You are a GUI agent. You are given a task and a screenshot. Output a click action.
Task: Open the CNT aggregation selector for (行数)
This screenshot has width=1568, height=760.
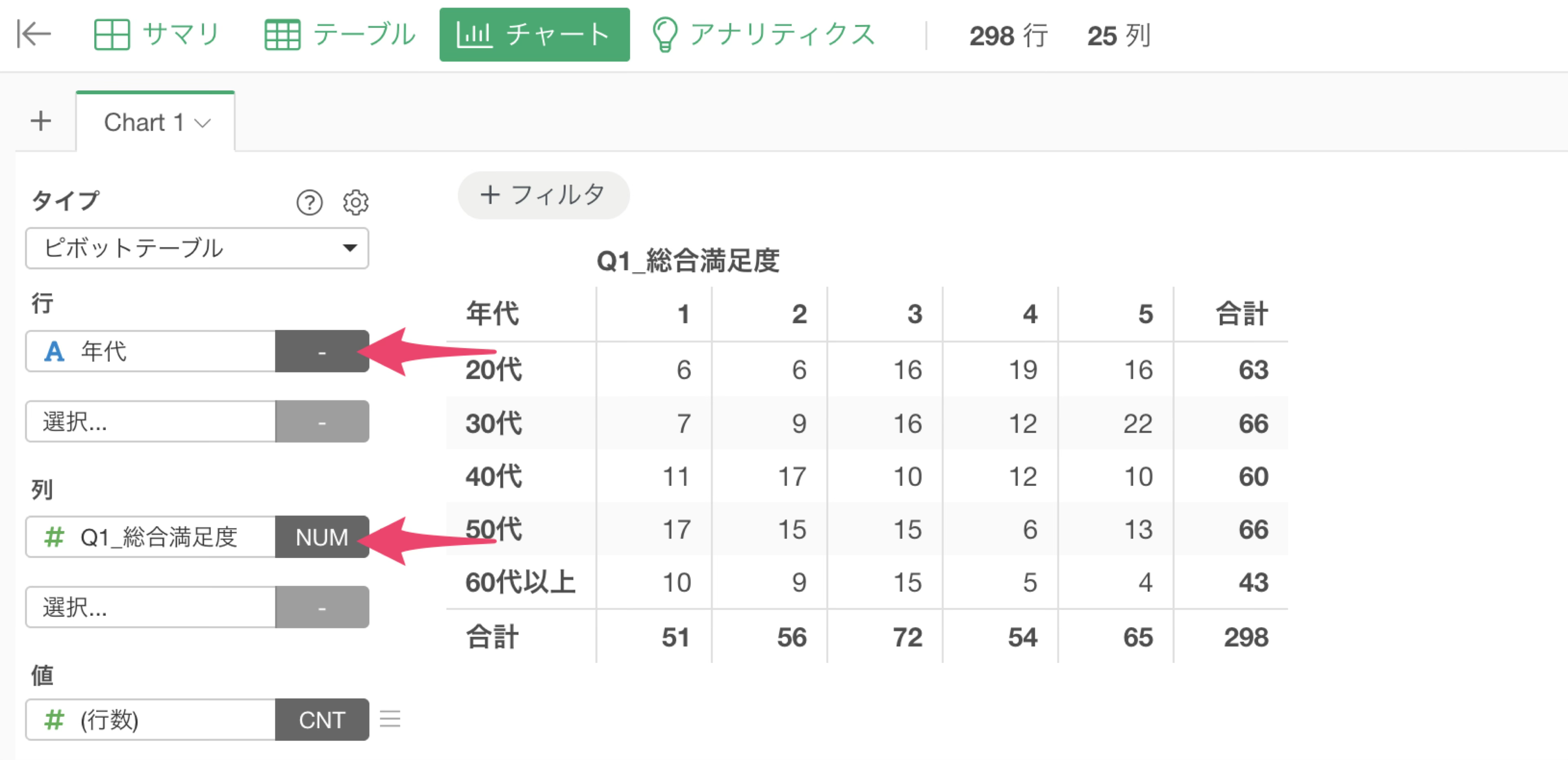[x=322, y=720]
